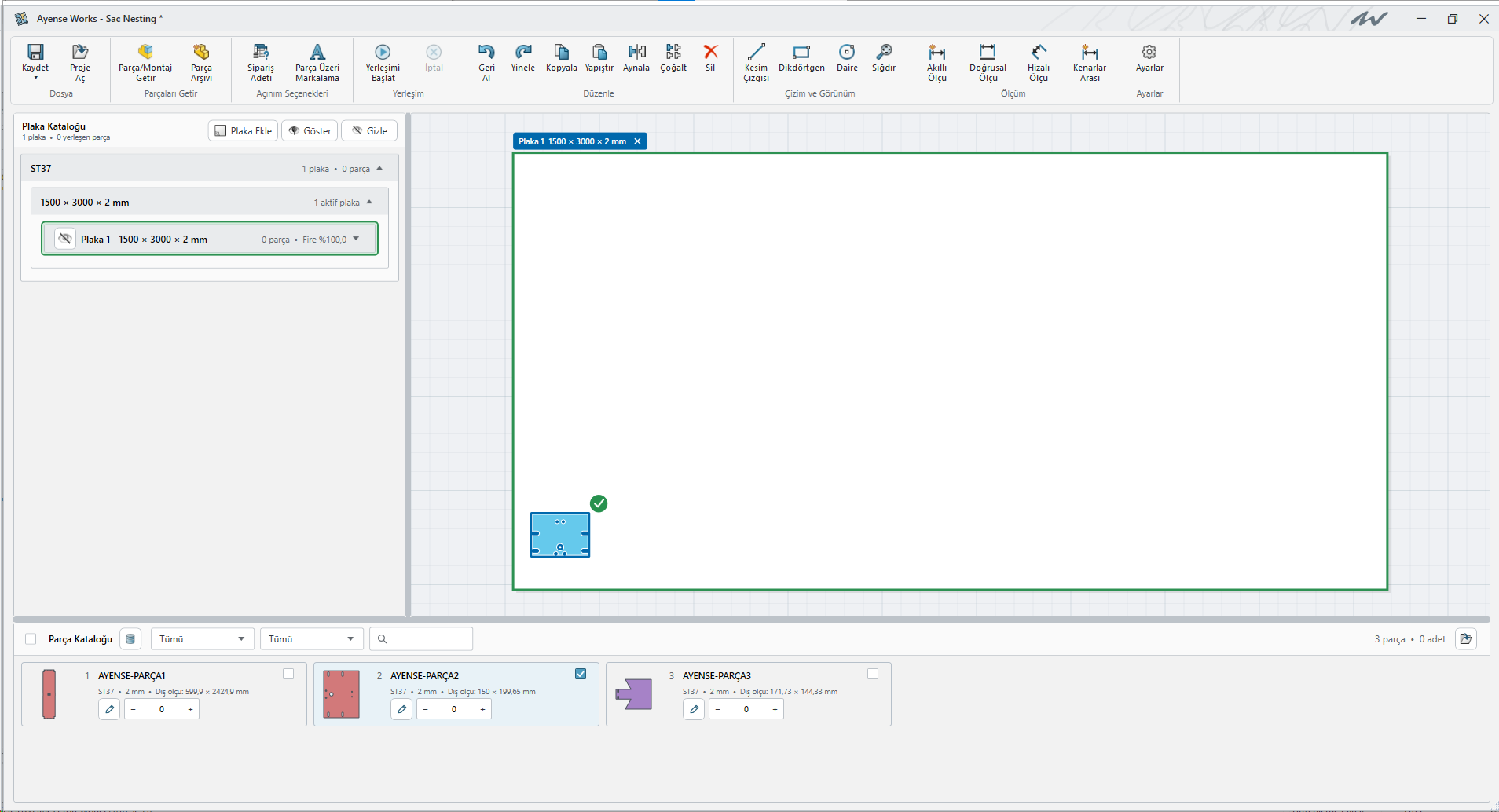Click the Kaydet save icon
The image size is (1499, 812).
(35, 52)
